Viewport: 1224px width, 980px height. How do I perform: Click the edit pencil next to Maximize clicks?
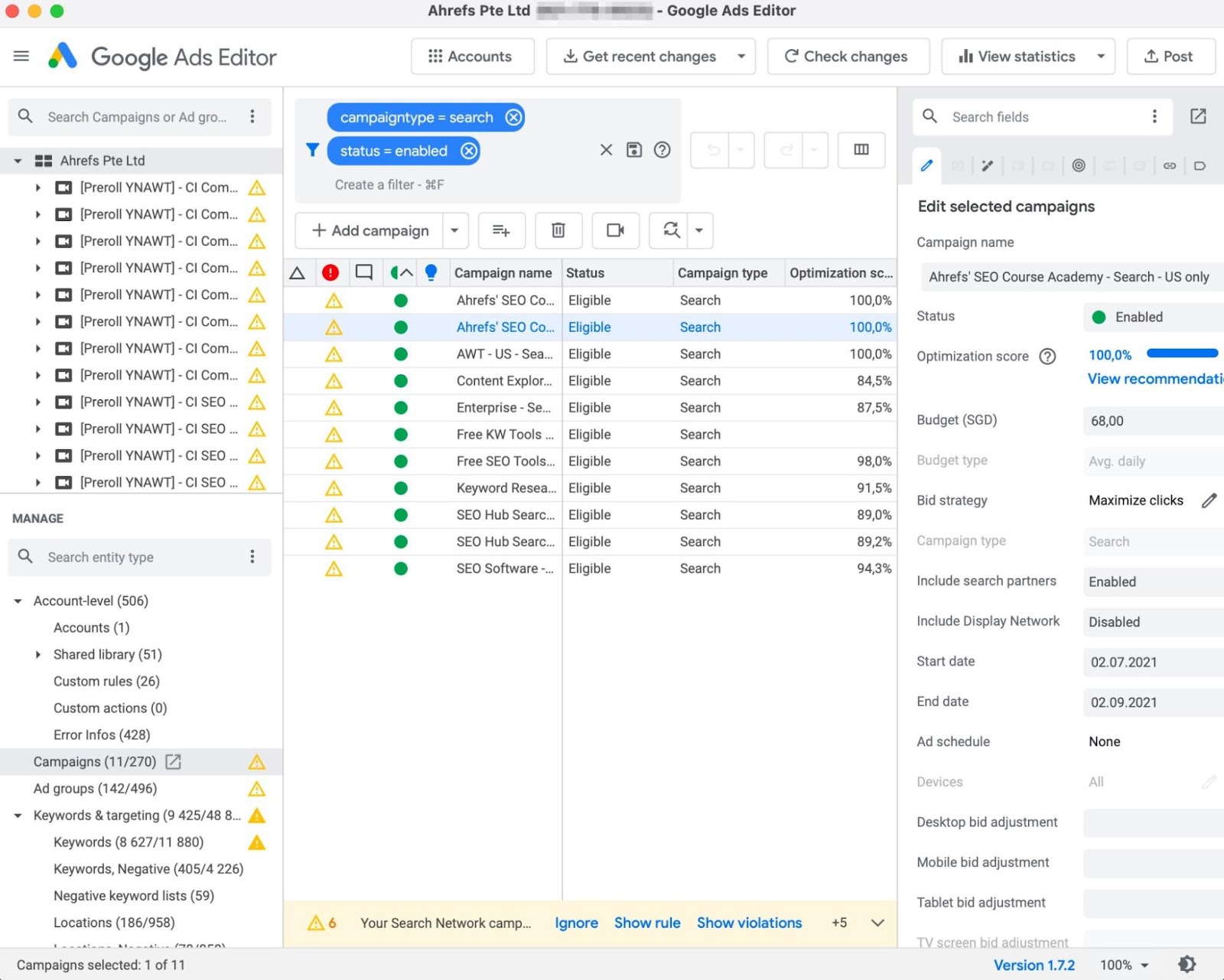(x=1209, y=500)
